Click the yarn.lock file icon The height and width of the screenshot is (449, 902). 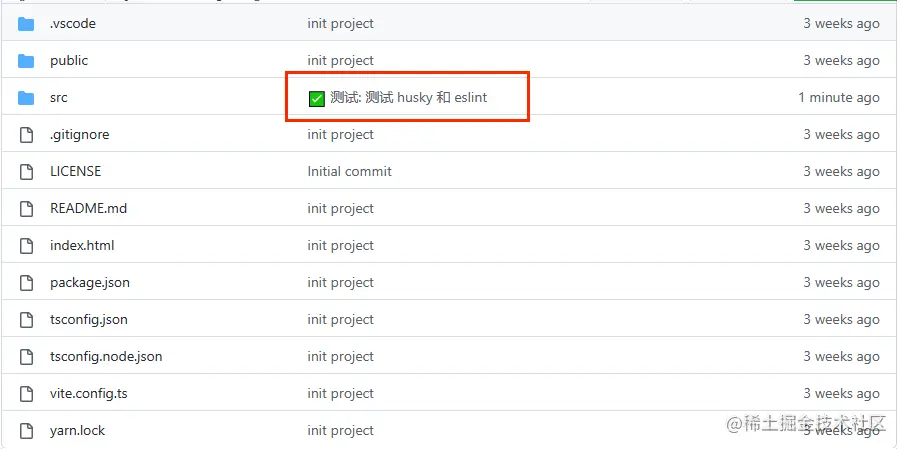(x=26, y=431)
